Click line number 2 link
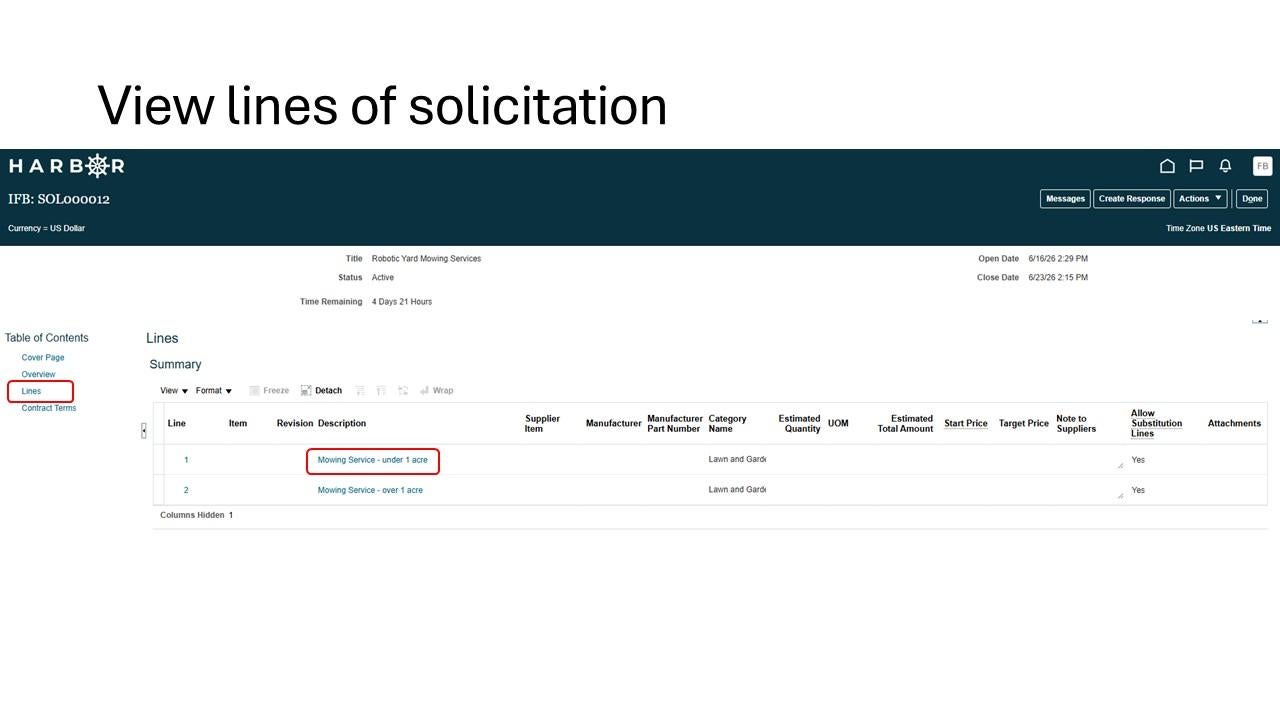1280x720 pixels. click(x=186, y=490)
